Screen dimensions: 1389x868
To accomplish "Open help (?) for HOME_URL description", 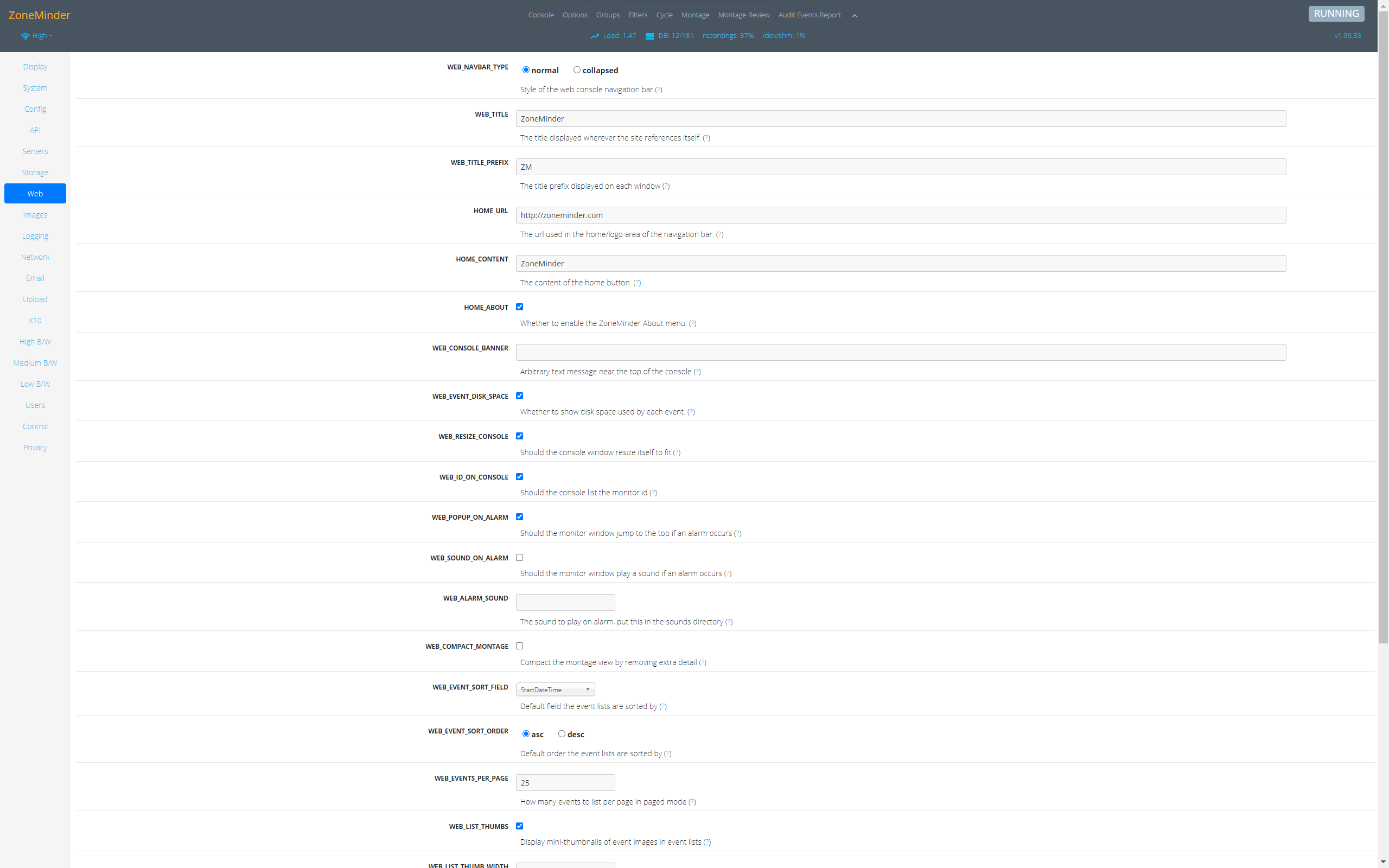I will [719, 234].
